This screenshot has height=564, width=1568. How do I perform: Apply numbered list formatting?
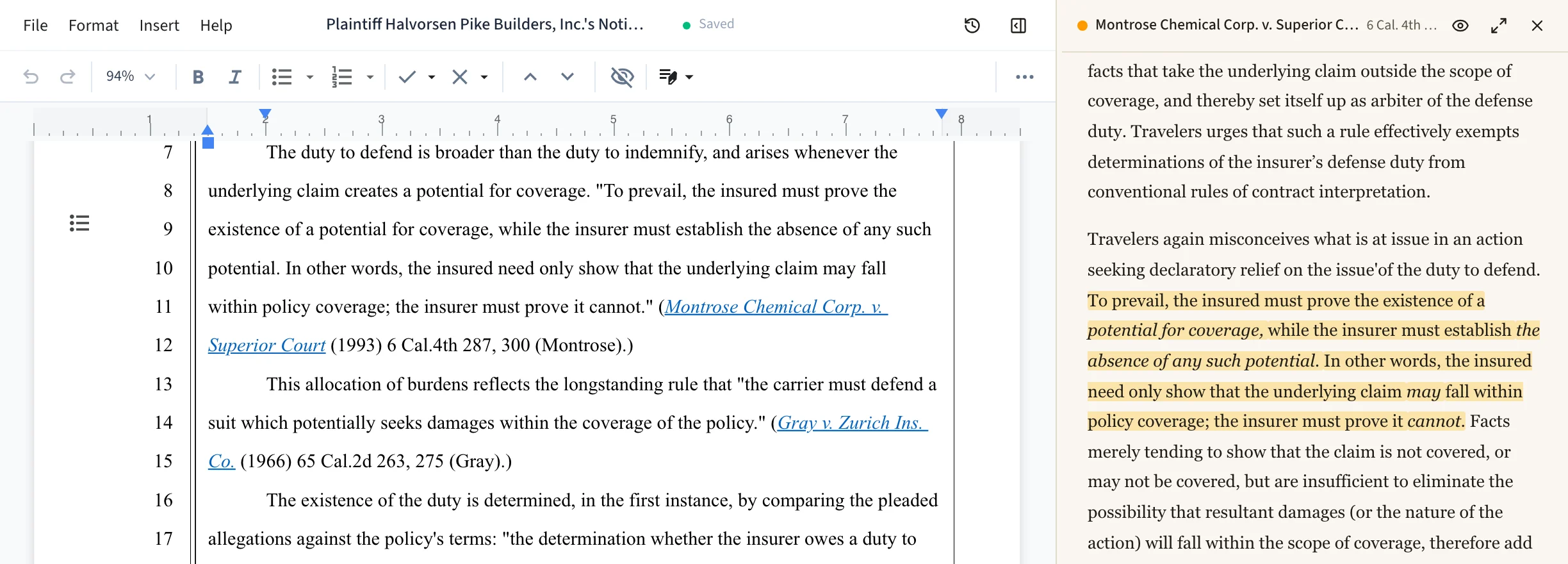tap(342, 77)
